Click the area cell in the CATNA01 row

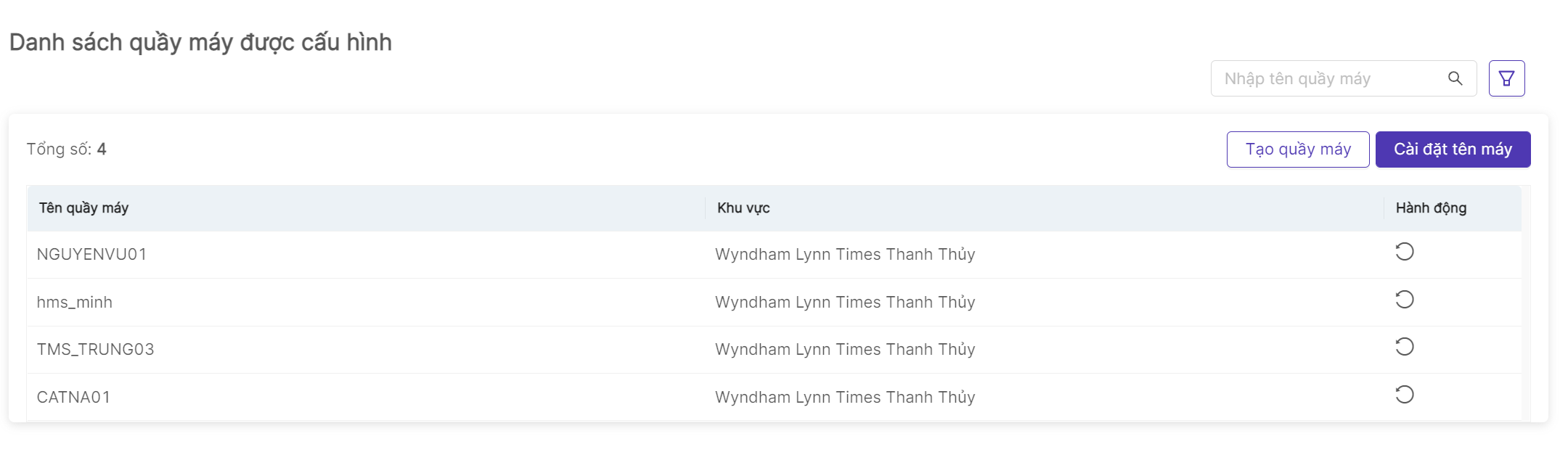[844, 398]
